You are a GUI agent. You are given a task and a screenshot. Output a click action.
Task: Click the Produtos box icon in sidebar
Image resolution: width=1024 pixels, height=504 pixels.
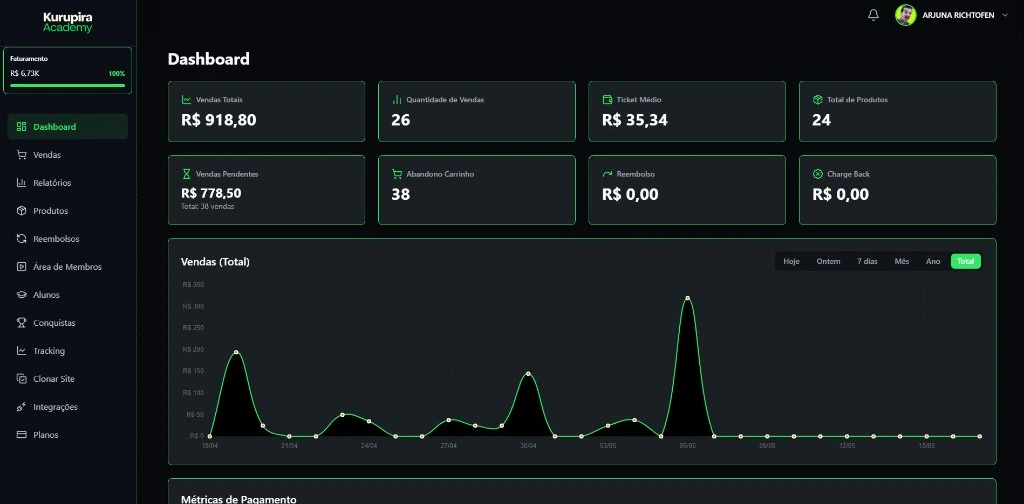pyautogui.click(x=22, y=211)
